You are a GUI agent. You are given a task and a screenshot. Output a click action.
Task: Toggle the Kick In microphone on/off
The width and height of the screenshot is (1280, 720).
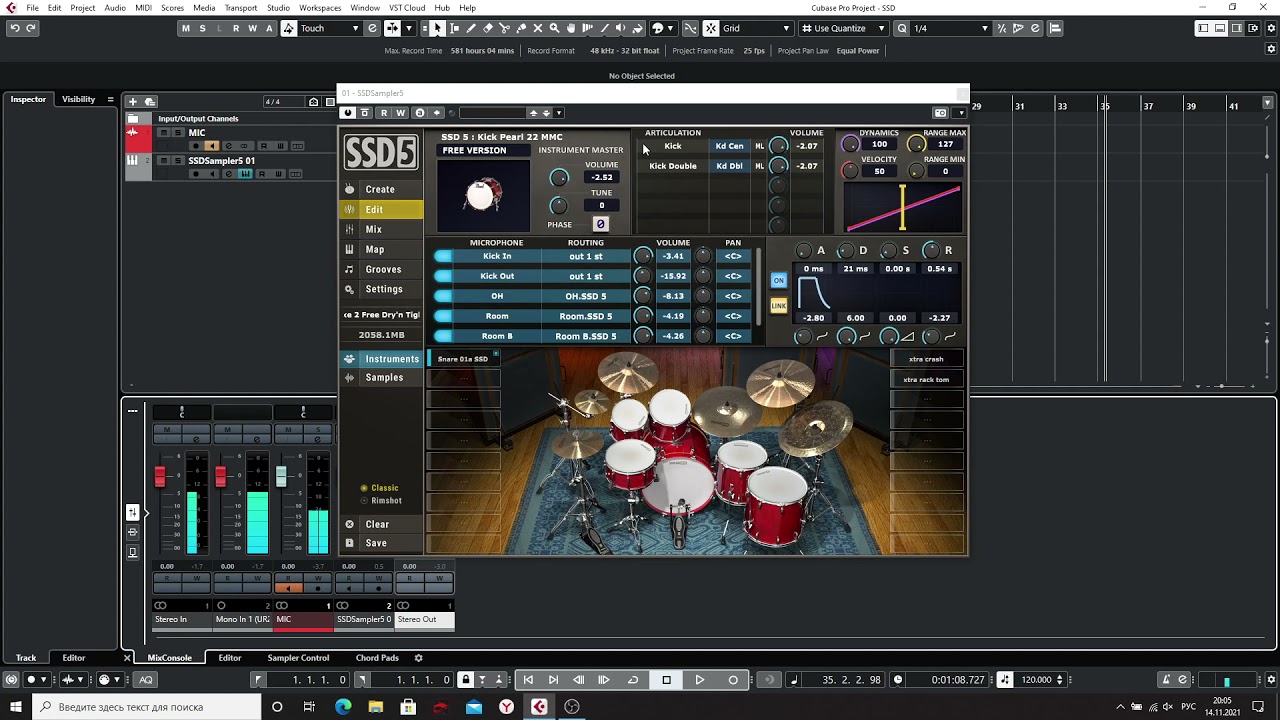443,256
